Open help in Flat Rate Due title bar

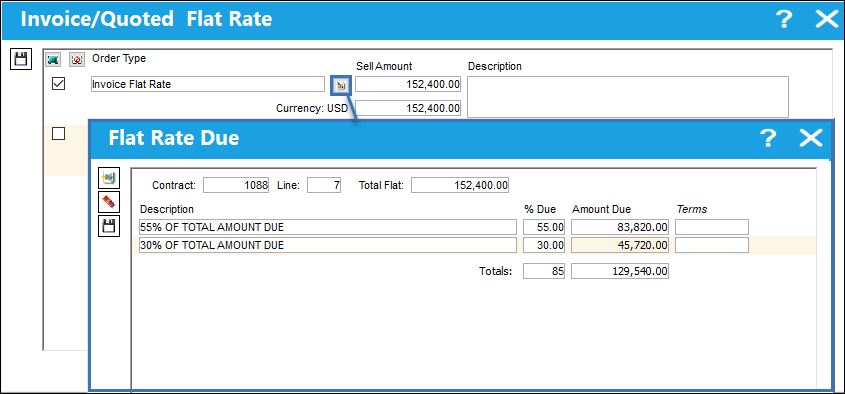click(767, 139)
